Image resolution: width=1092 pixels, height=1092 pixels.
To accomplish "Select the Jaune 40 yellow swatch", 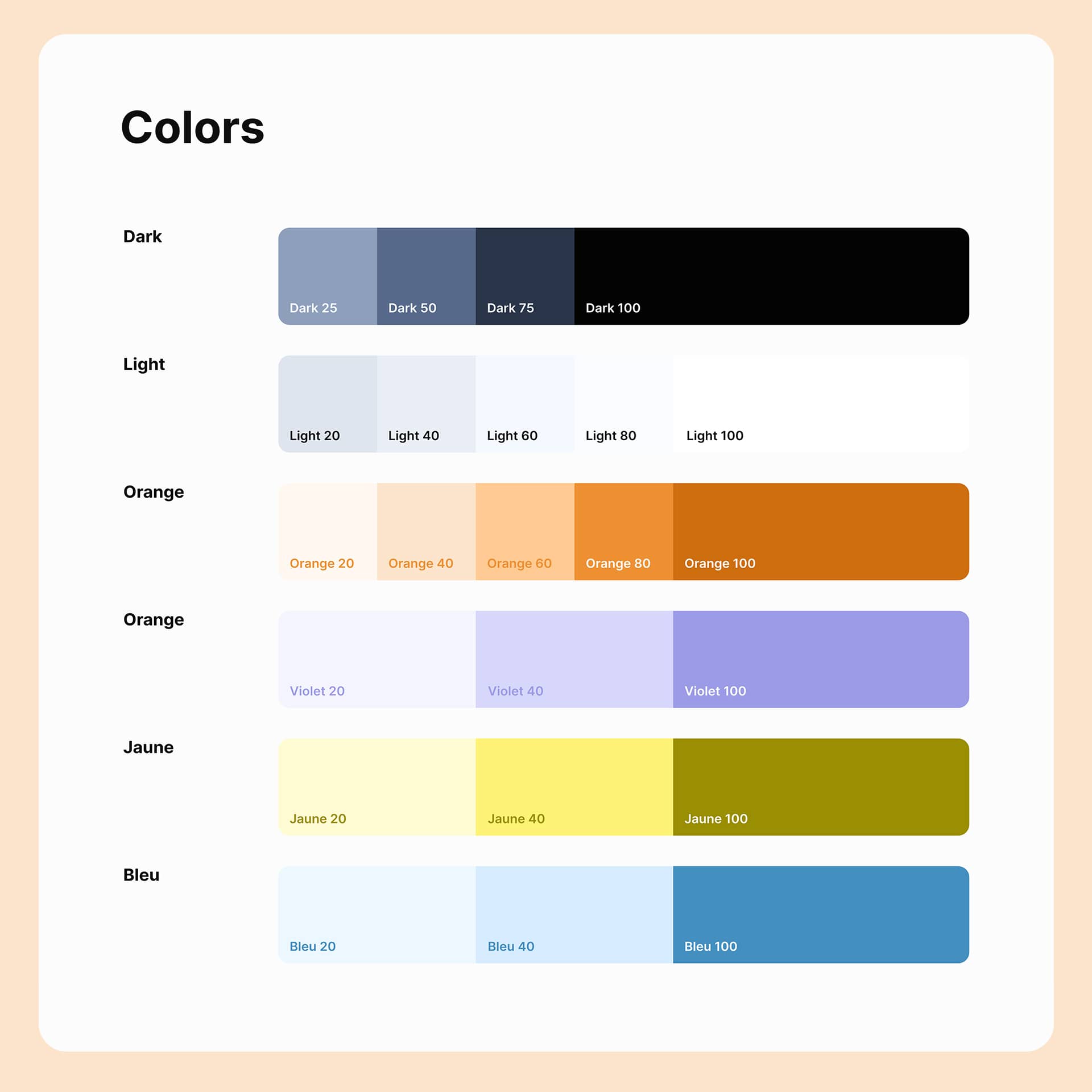I will (x=574, y=787).
